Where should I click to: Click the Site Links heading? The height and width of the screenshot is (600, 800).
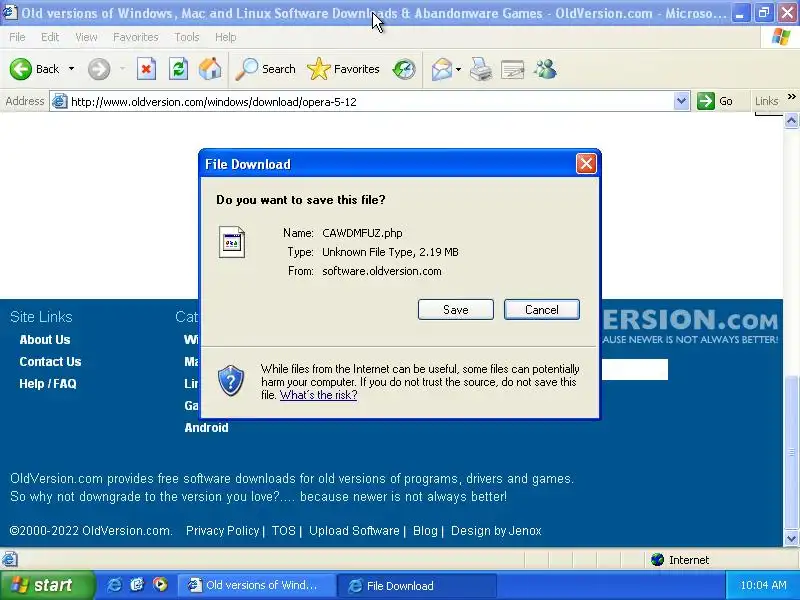point(41,317)
